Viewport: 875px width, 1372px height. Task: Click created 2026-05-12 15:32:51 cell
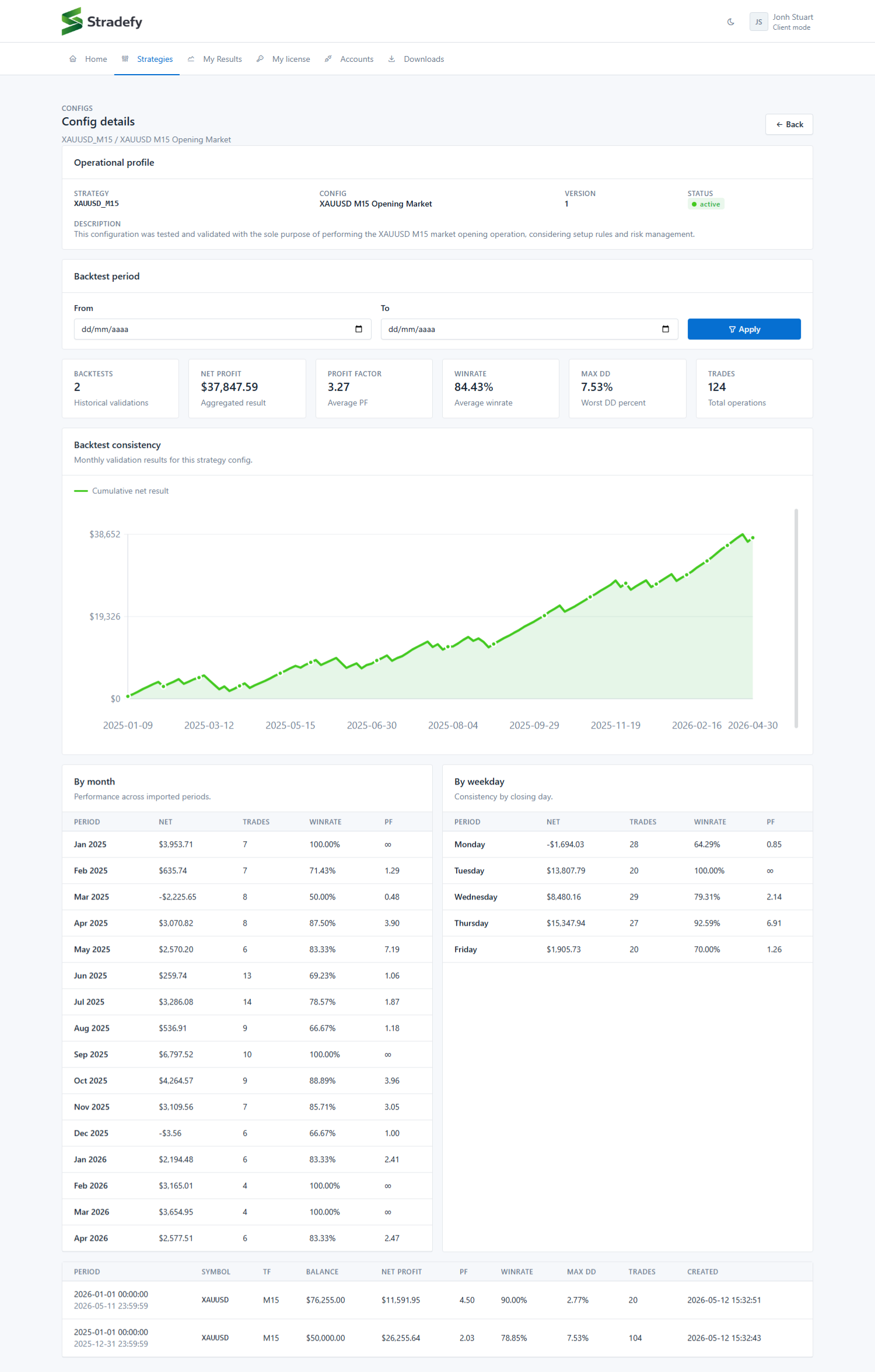(x=724, y=1300)
